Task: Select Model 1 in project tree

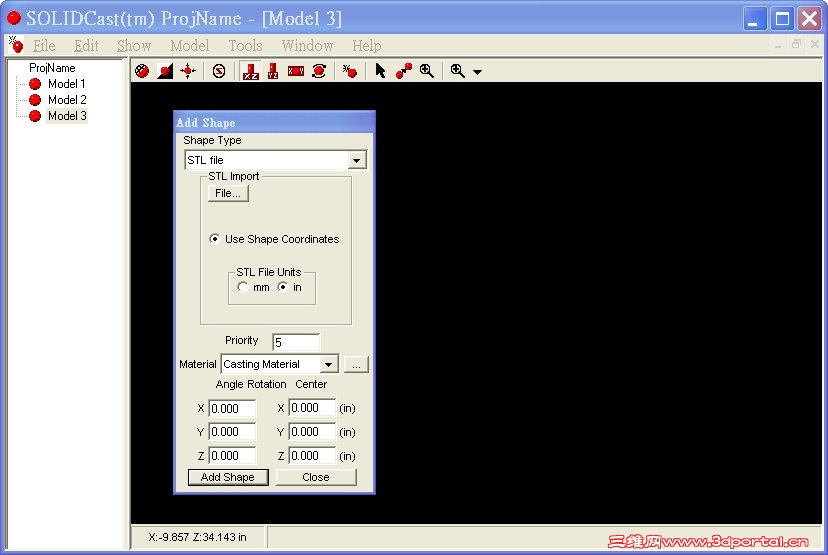Action: (x=67, y=84)
